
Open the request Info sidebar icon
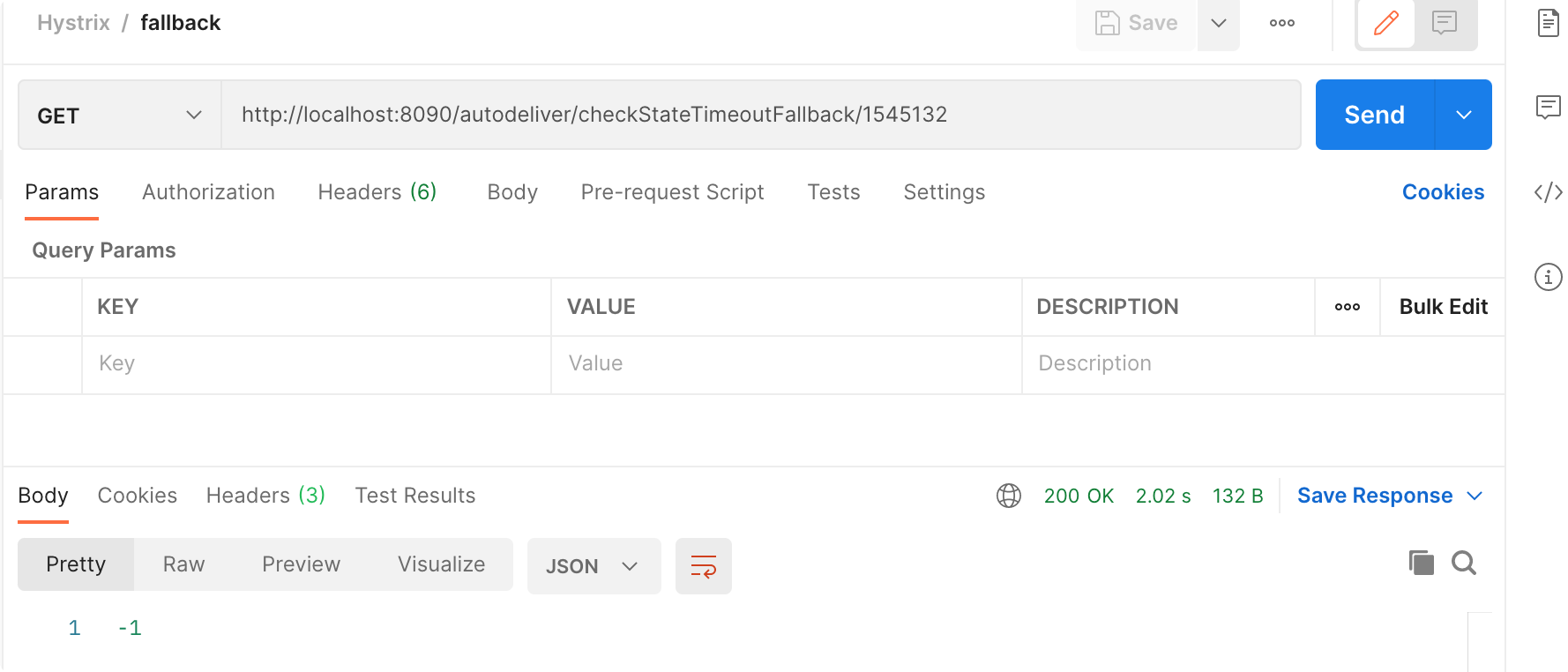(1549, 277)
